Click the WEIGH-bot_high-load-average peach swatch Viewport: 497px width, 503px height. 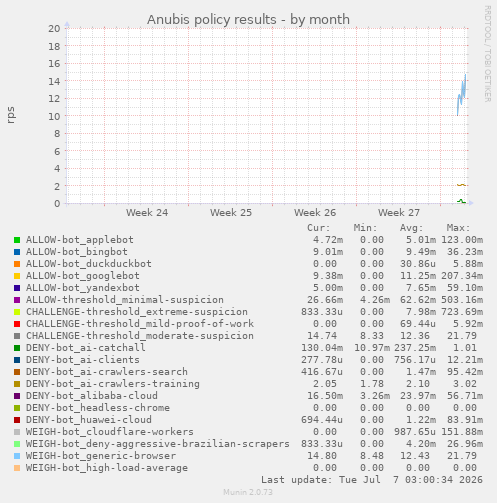point(17,468)
